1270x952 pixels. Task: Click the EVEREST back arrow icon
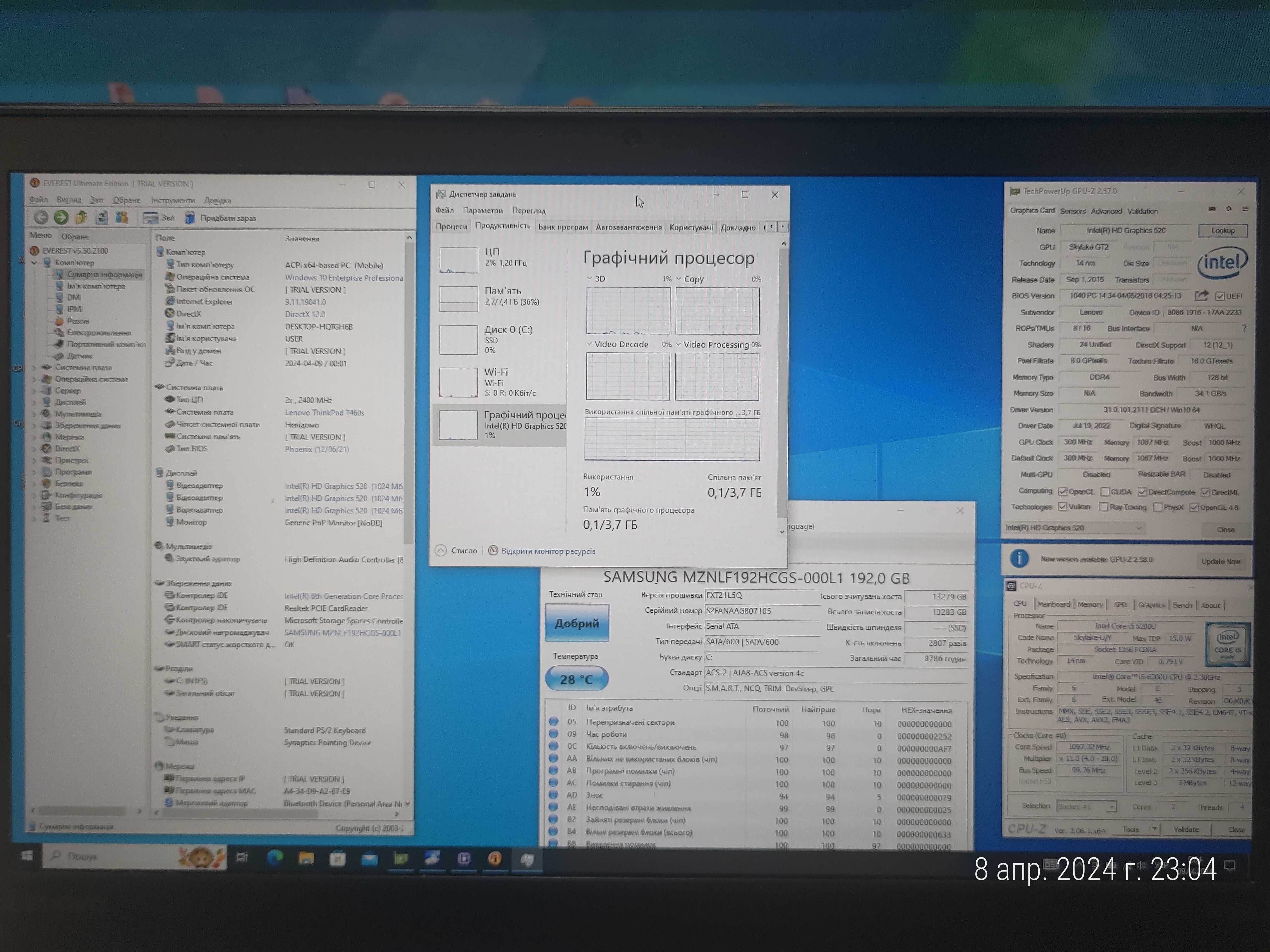click(x=41, y=217)
